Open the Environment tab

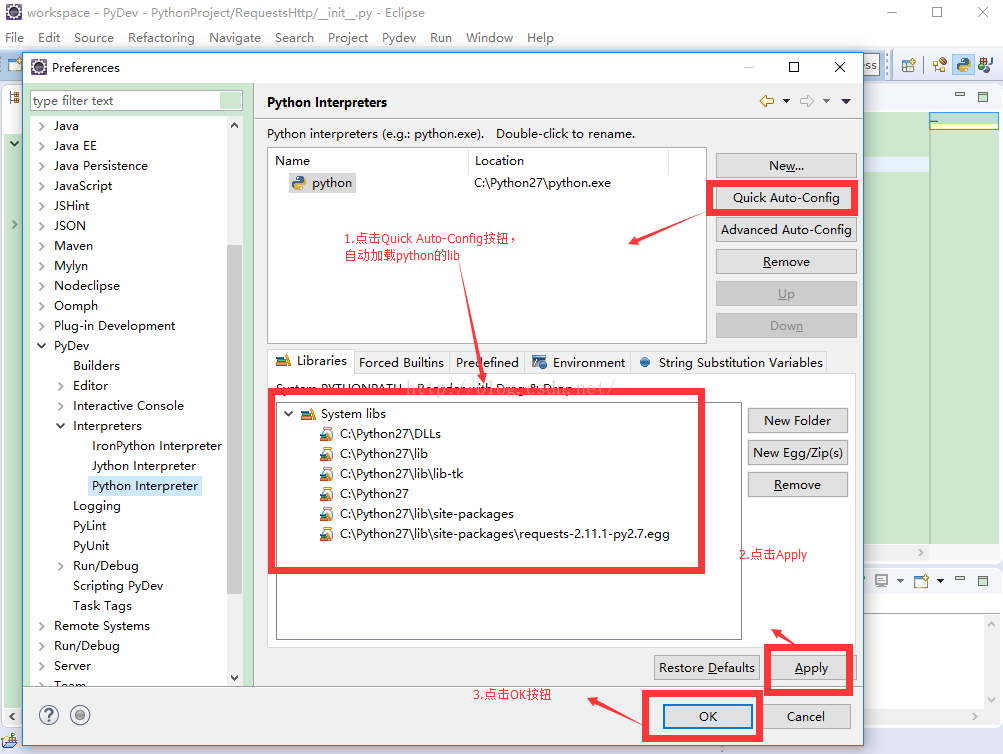point(578,363)
